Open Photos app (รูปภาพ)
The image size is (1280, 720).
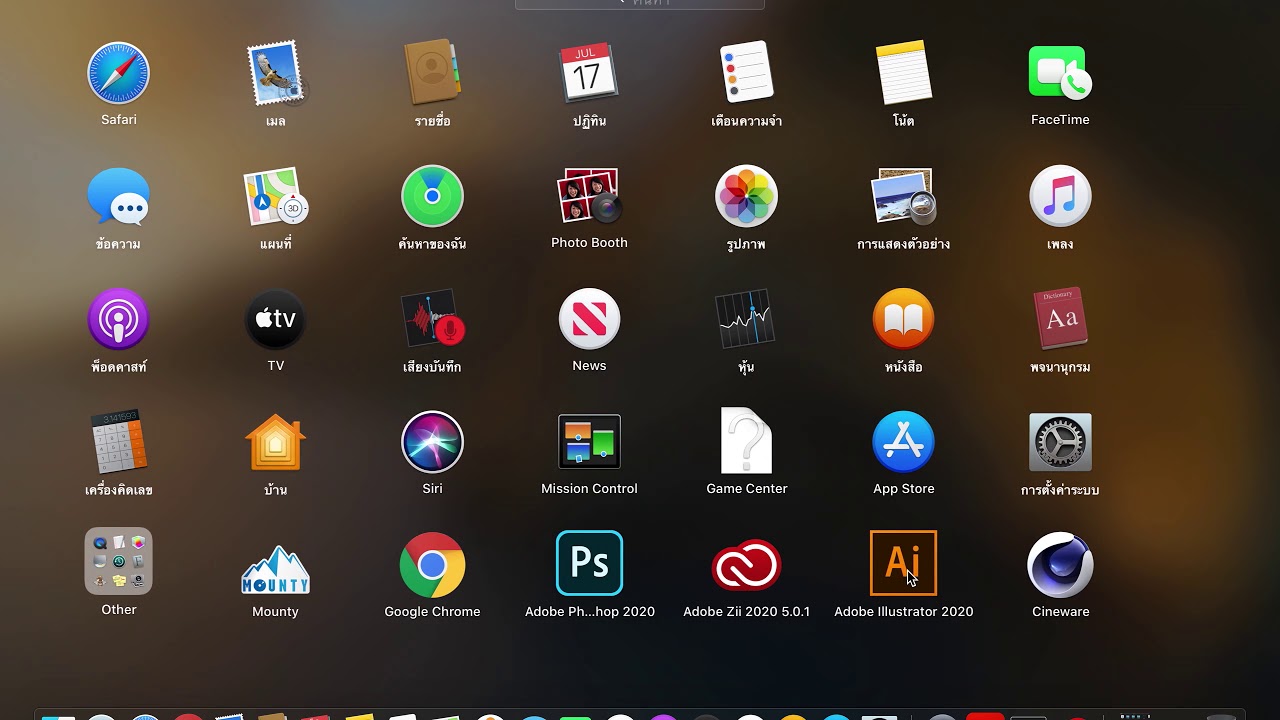746,197
